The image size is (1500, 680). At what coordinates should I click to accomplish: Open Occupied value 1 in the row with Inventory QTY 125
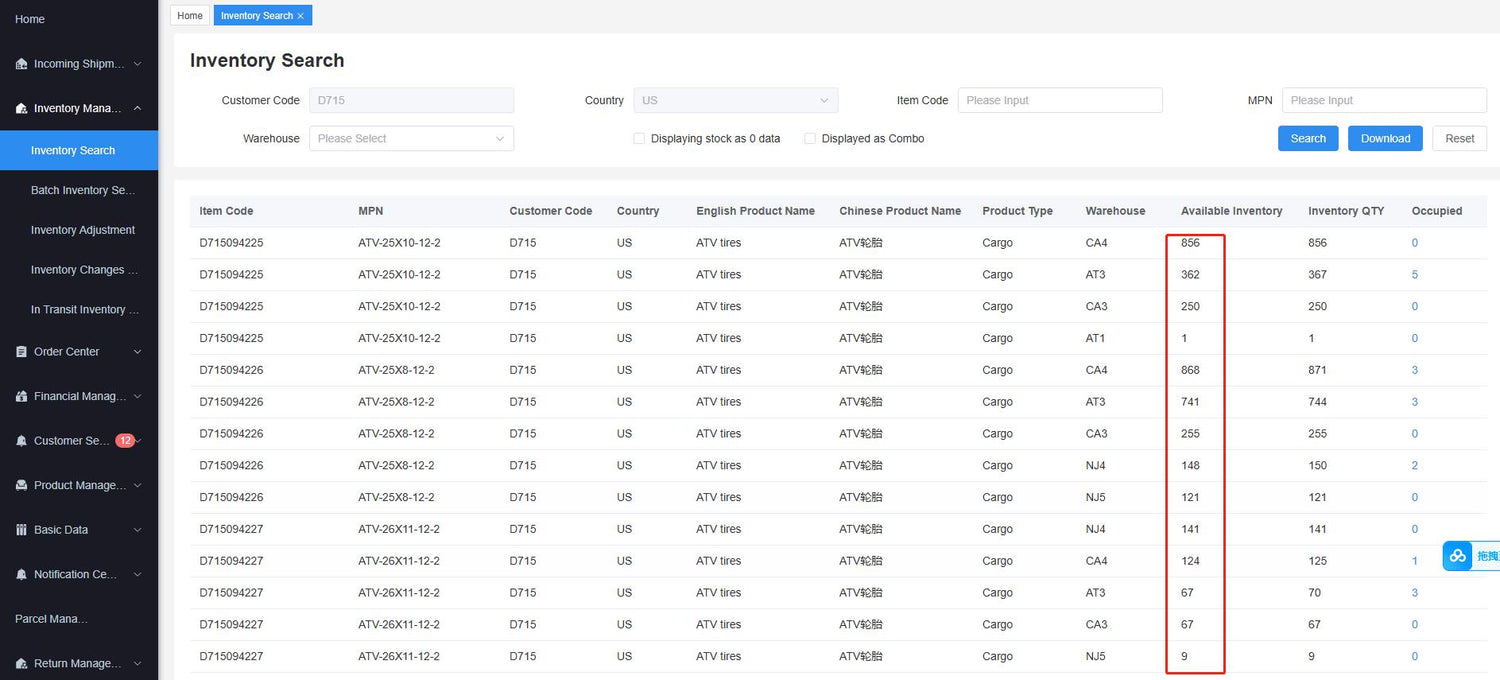pyautogui.click(x=1415, y=561)
